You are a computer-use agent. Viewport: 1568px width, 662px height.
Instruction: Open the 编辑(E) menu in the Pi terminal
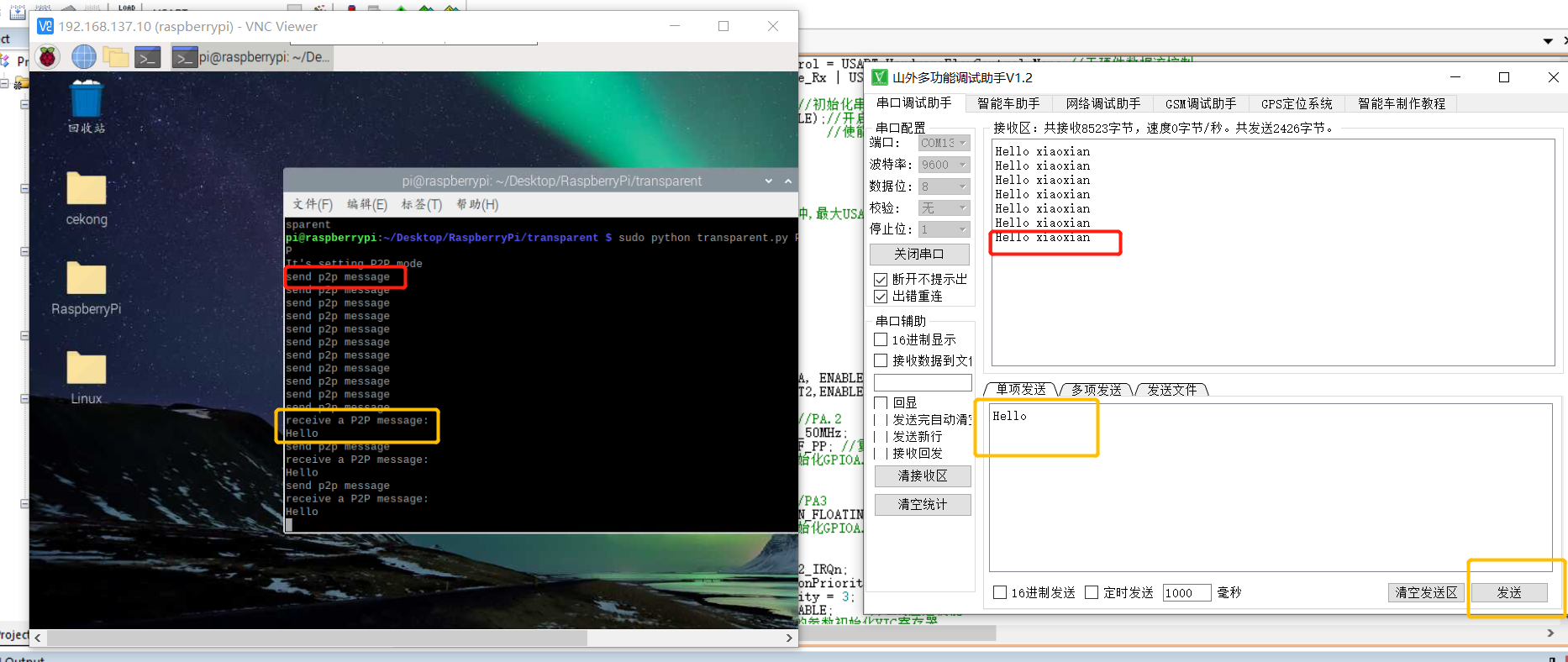pyautogui.click(x=367, y=204)
